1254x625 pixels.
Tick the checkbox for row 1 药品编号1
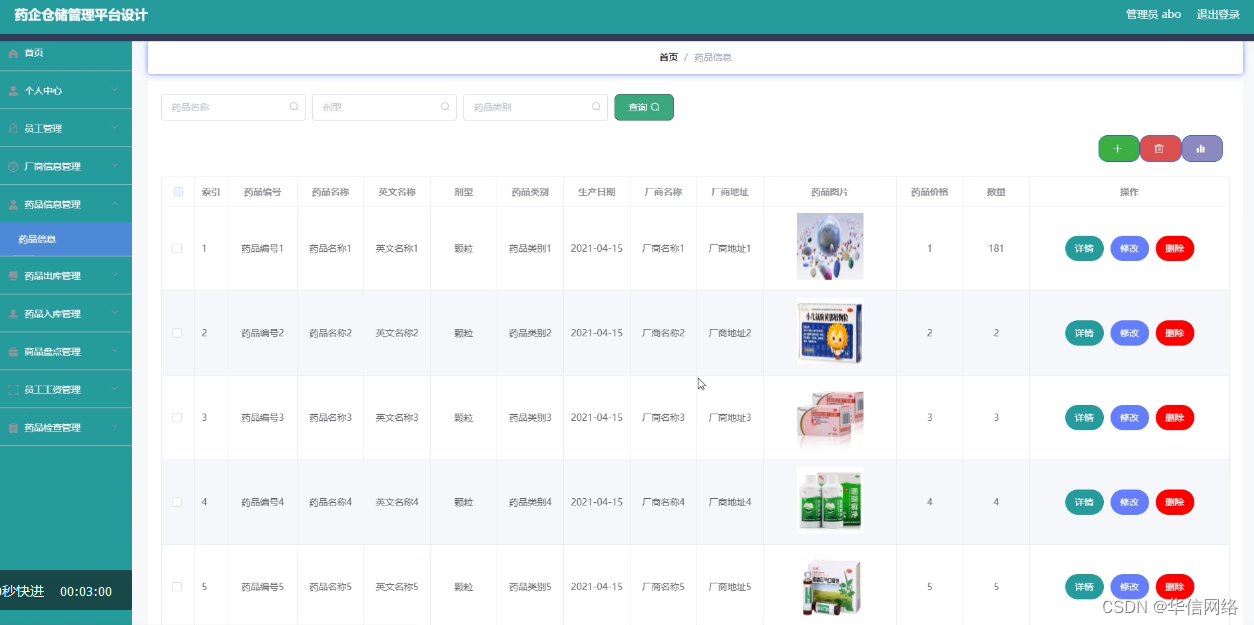coord(178,248)
